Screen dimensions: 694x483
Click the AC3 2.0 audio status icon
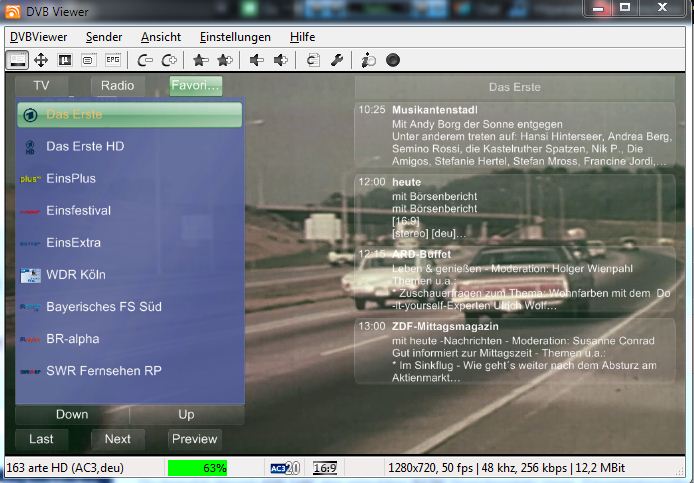285,468
